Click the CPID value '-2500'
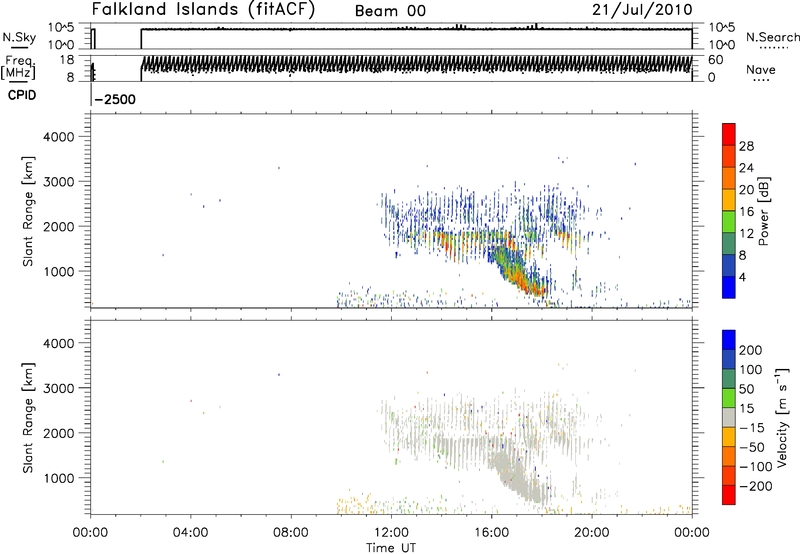Viewport: 800px width, 554px height. (115, 99)
